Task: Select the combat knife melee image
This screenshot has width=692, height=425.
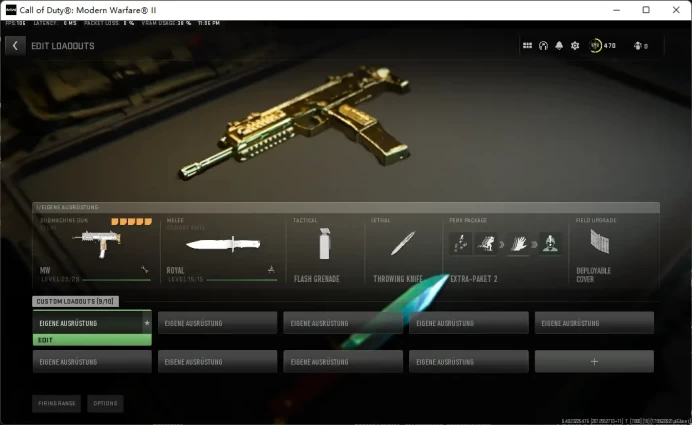Action: tap(223, 244)
